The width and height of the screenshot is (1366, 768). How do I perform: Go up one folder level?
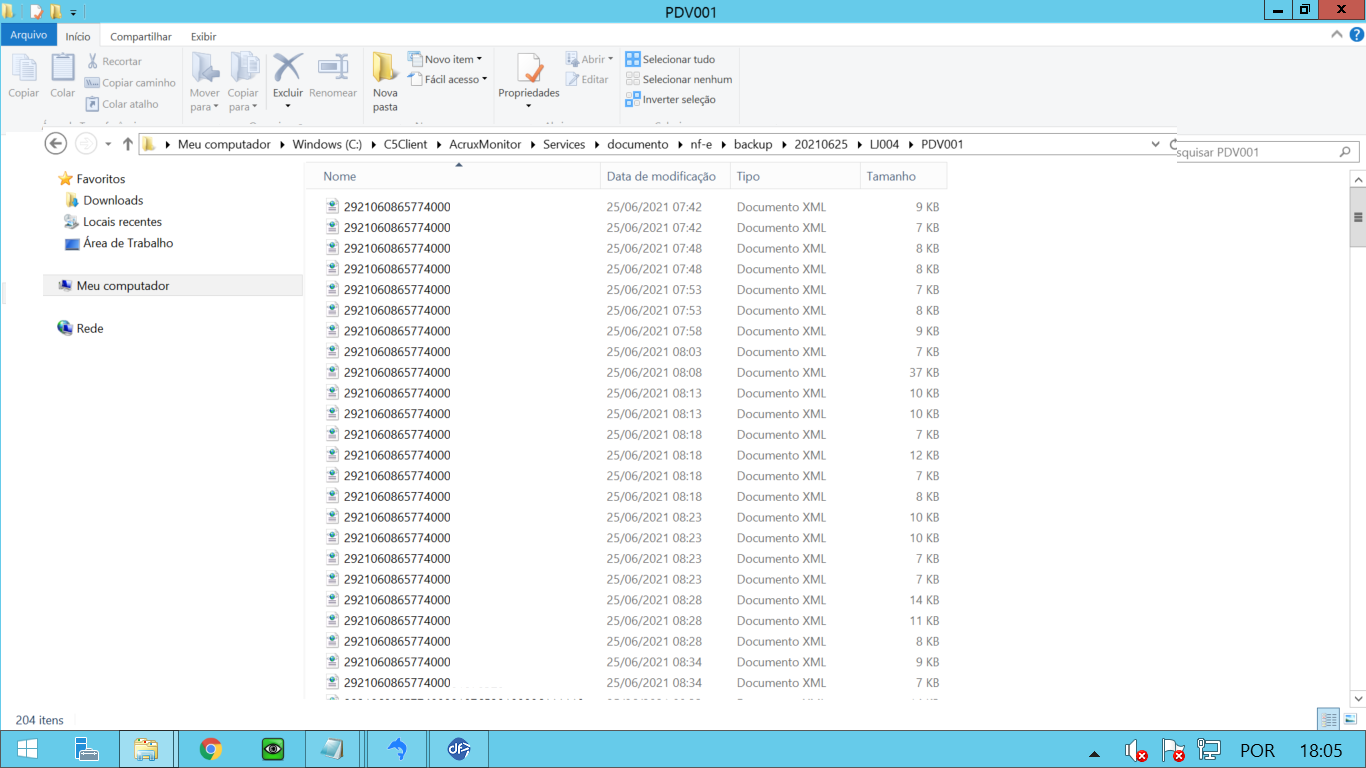click(x=128, y=144)
